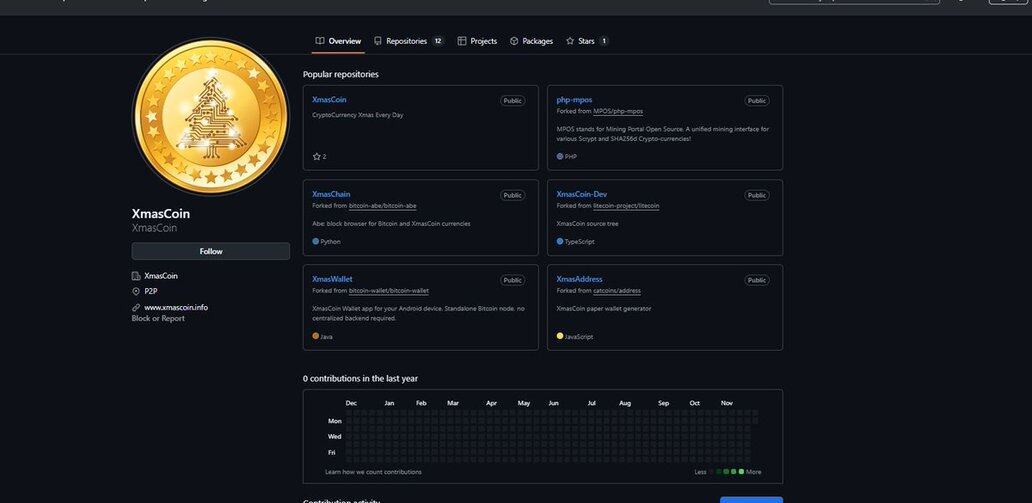Switch to the Packages tab

tap(537, 41)
